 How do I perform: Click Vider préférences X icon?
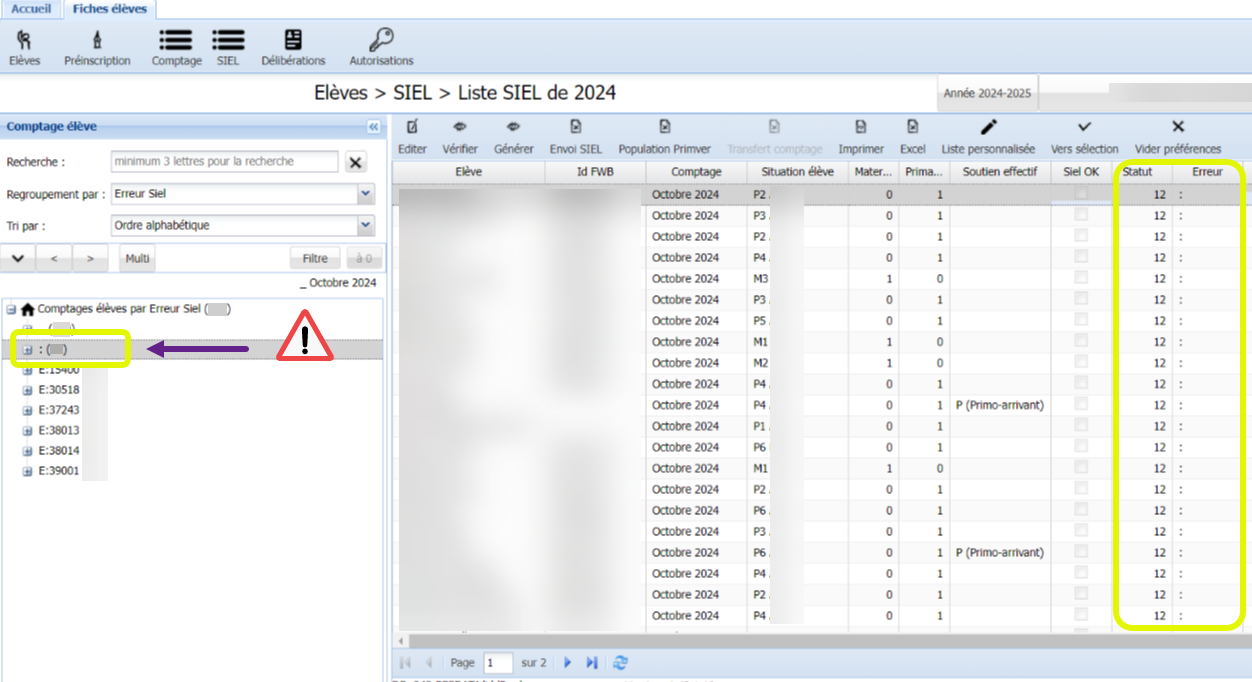pyautogui.click(x=1178, y=127)
